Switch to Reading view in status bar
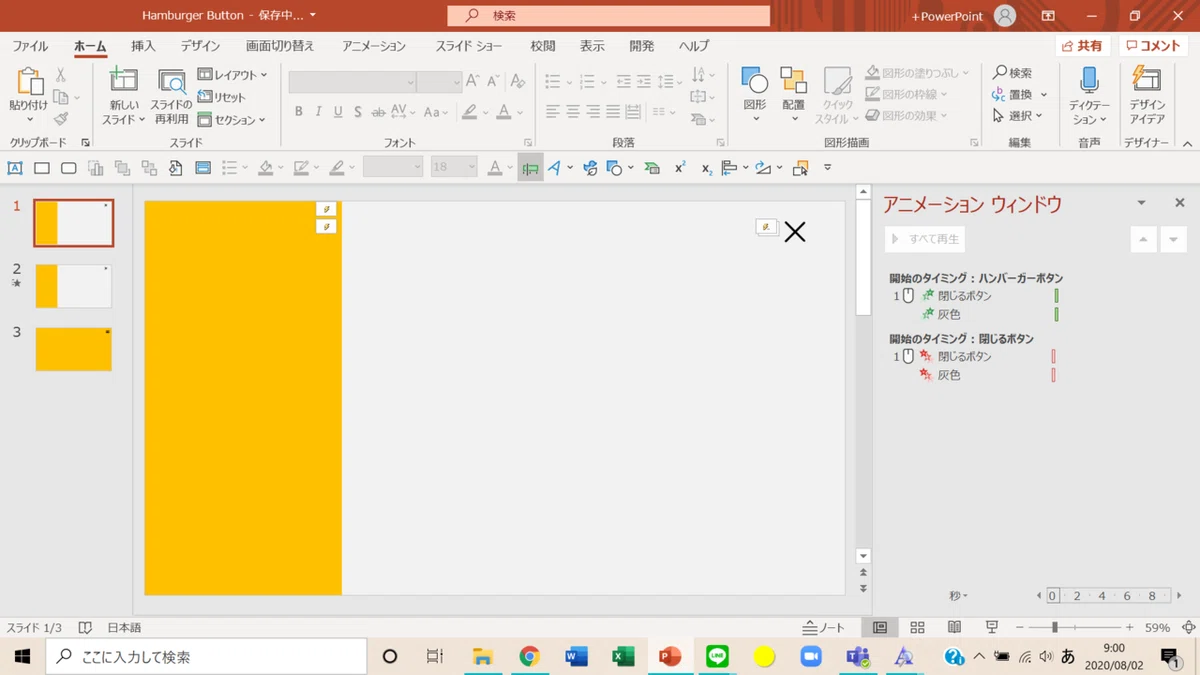This screenshot has width=1200, height=675. coord(954,627)
